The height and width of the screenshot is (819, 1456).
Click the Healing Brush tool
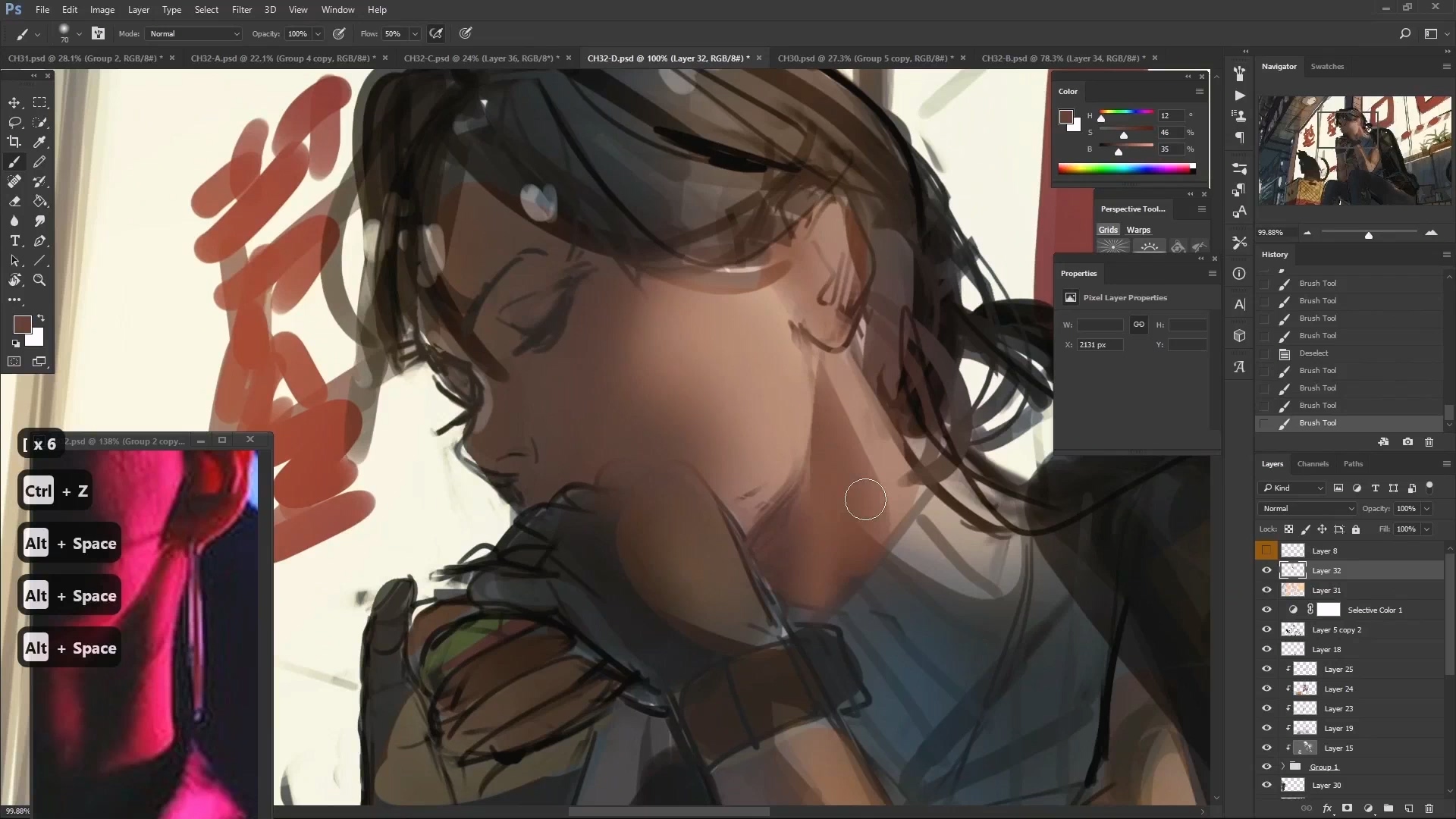click(x=14, y=181)
